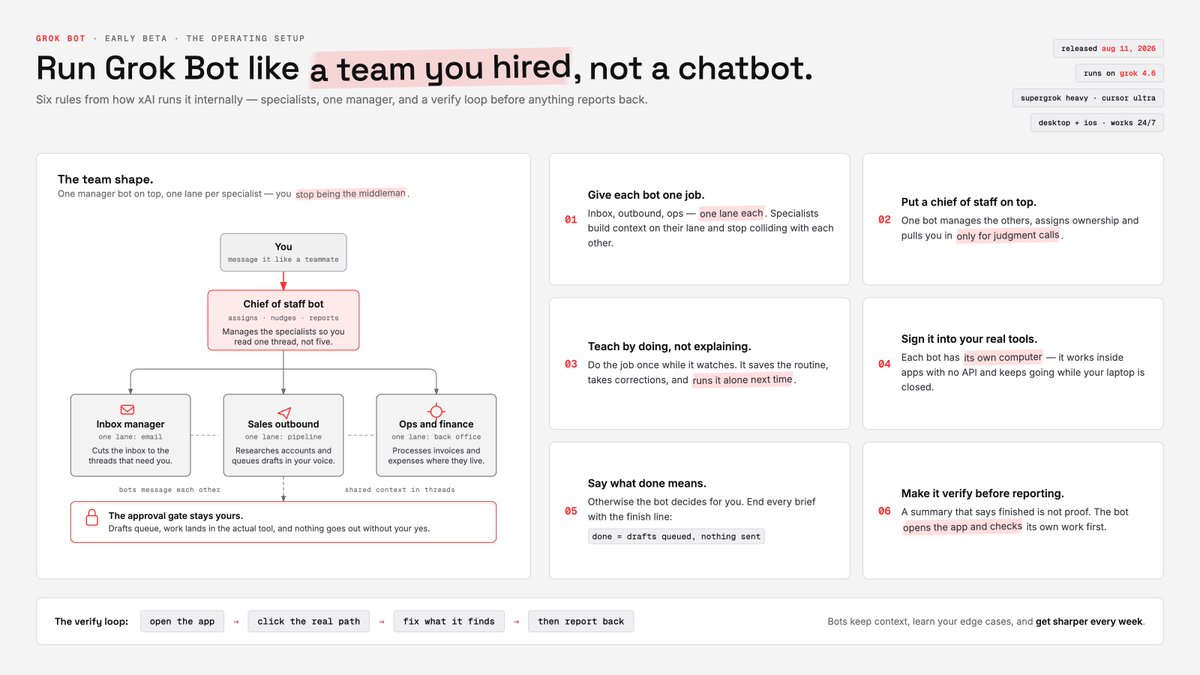This screenshot has height=675, width=1200.
Task: Click the bold 'get sharper every week' text
Action: point(1089,621)
